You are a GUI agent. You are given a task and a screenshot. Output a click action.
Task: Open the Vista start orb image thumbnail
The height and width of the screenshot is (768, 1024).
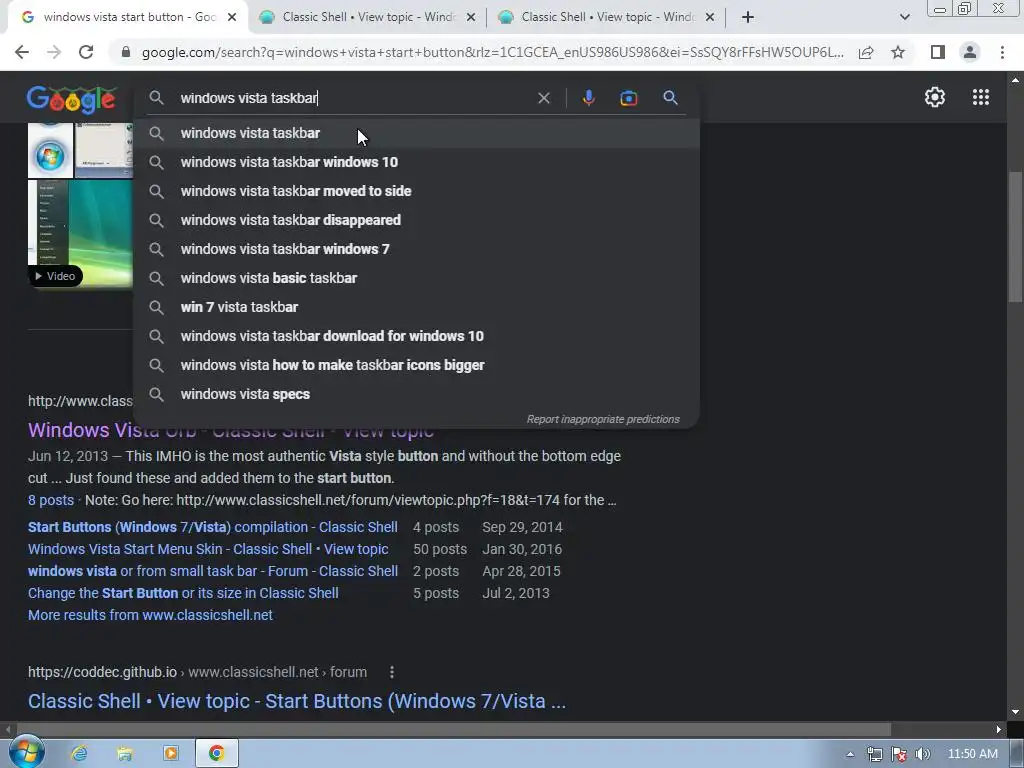point(50,151)
